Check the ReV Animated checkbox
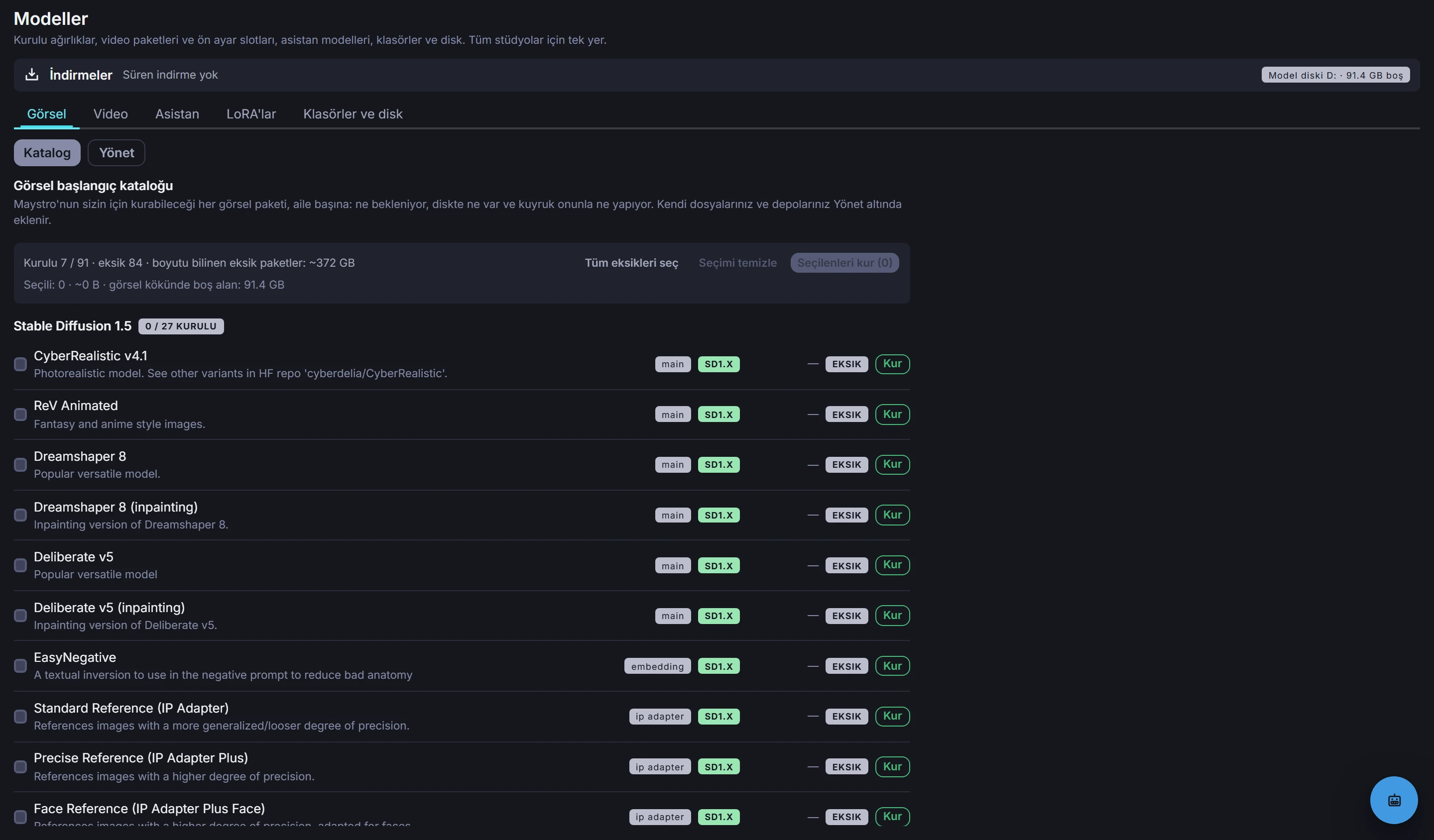 pyautogui.click(x=20, y=415)
